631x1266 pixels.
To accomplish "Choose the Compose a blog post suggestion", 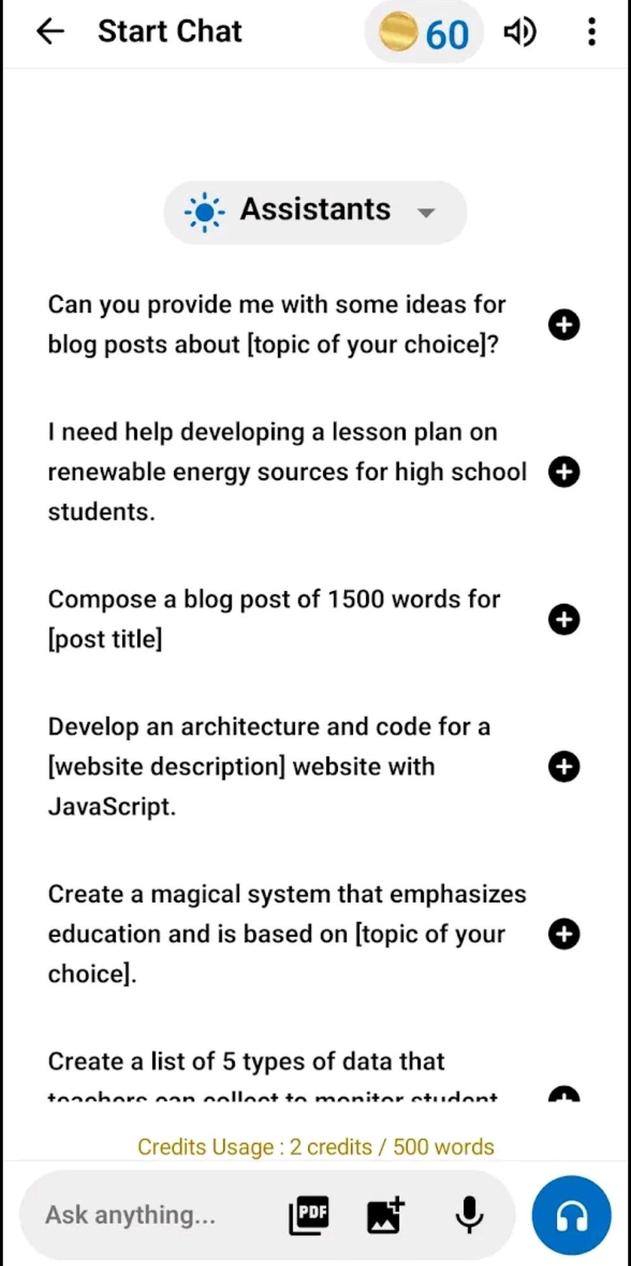I will pos(274,619).
